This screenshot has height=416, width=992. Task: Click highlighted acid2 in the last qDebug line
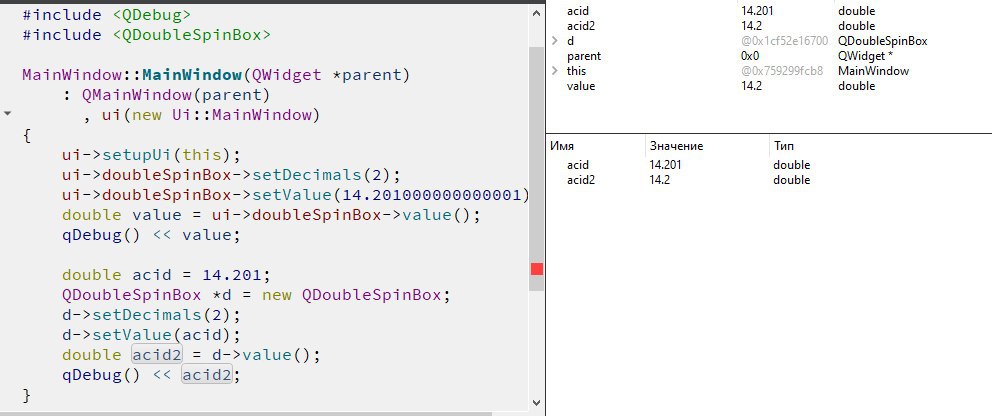[x=207, y=375]
